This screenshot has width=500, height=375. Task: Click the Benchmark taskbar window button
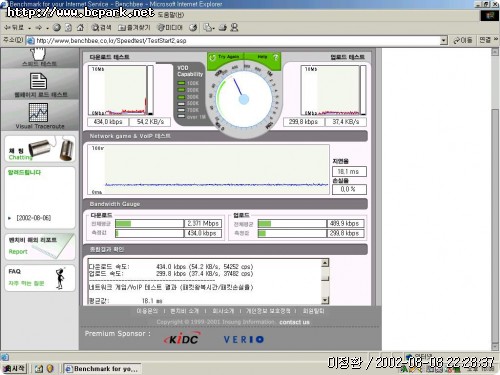[x=102, y=369]
